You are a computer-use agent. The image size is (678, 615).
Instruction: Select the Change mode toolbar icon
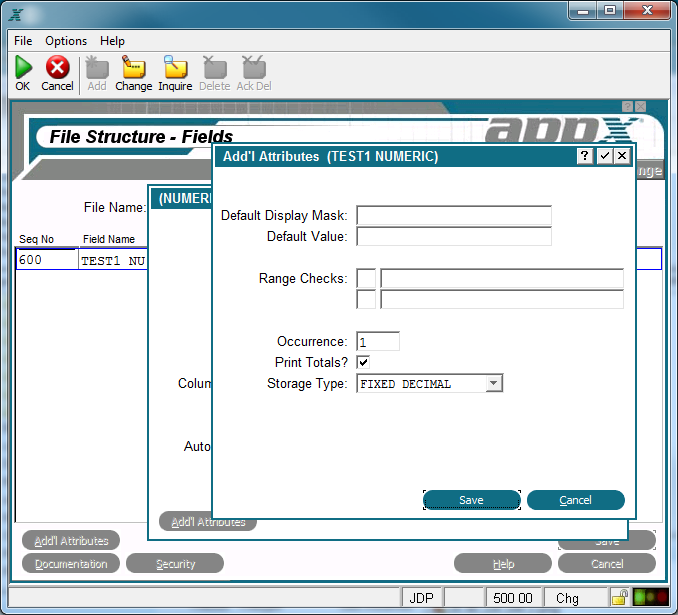pos(133,67)
